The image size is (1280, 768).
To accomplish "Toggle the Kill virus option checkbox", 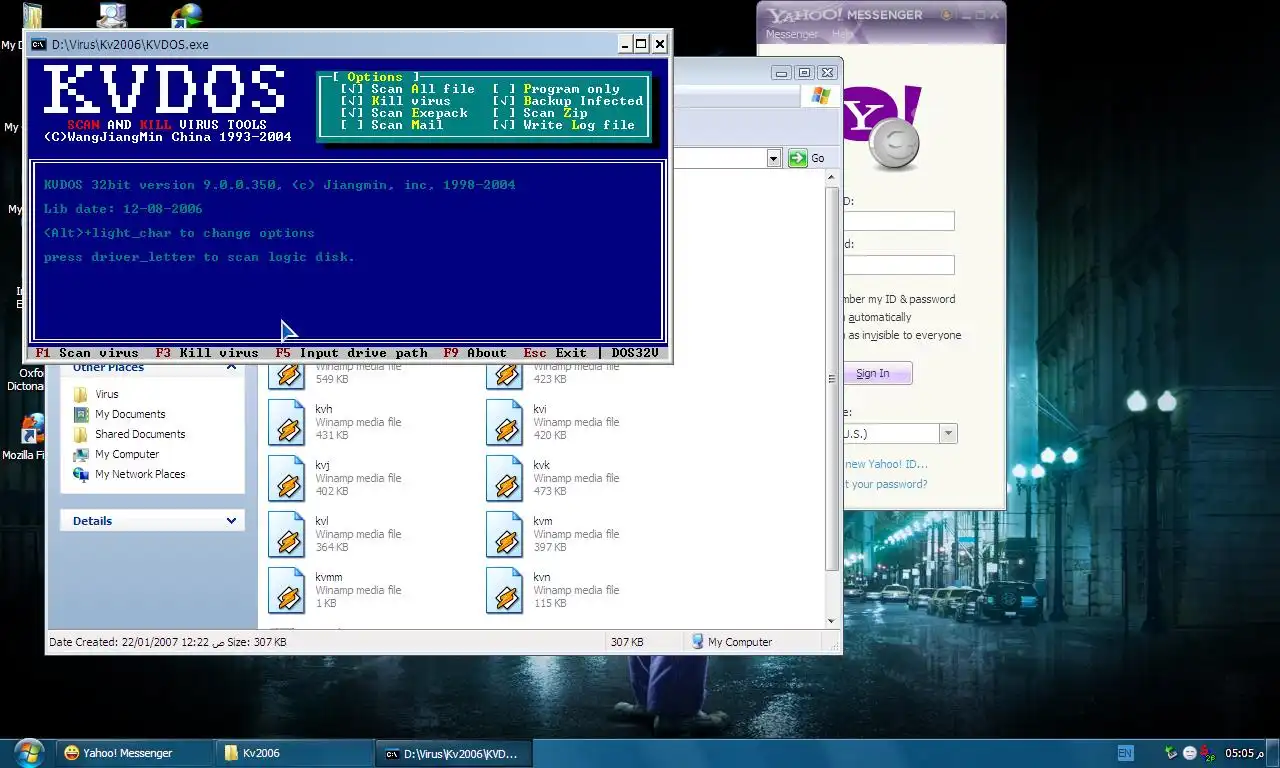I will [x=351, y=101].
